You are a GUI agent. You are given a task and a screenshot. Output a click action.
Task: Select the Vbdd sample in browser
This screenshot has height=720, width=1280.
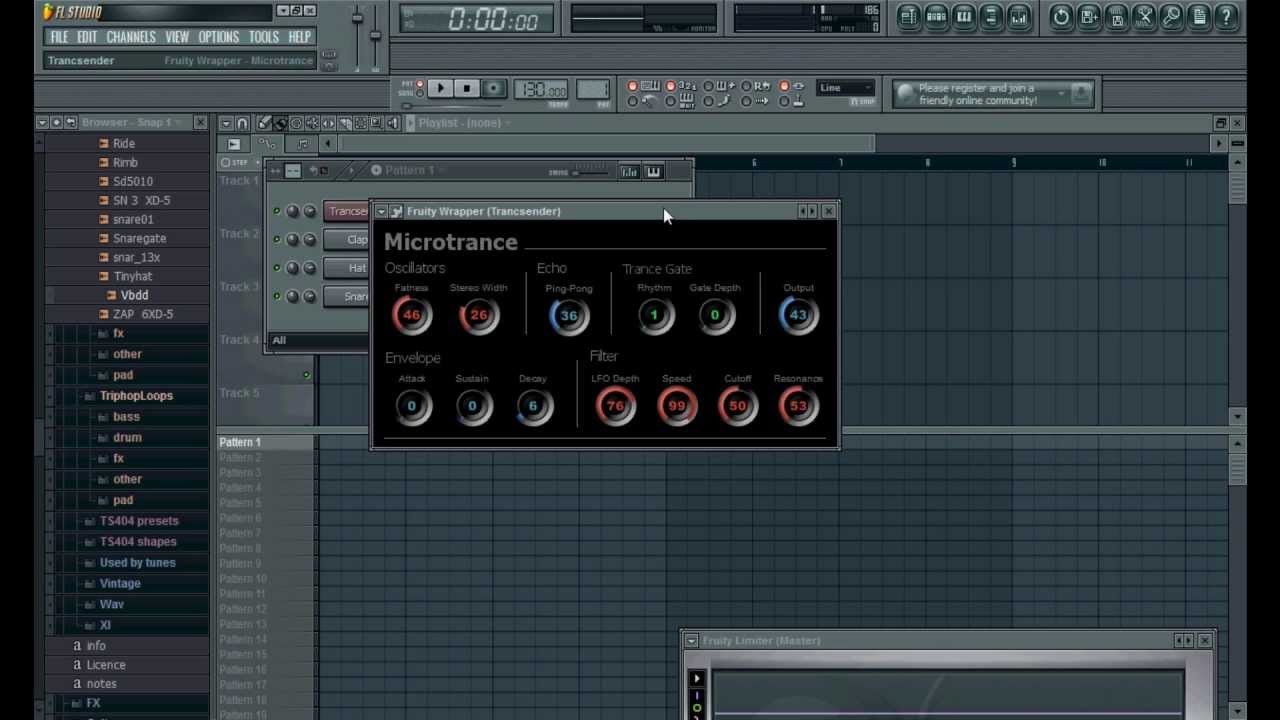click(134, 296)
